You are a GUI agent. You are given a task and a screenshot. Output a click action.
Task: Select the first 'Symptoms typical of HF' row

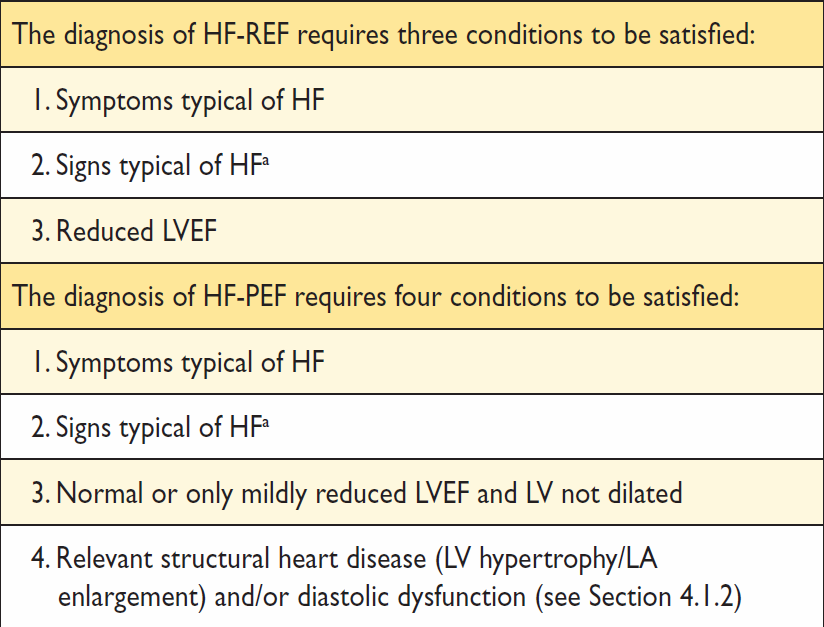[x=412, y=99]
